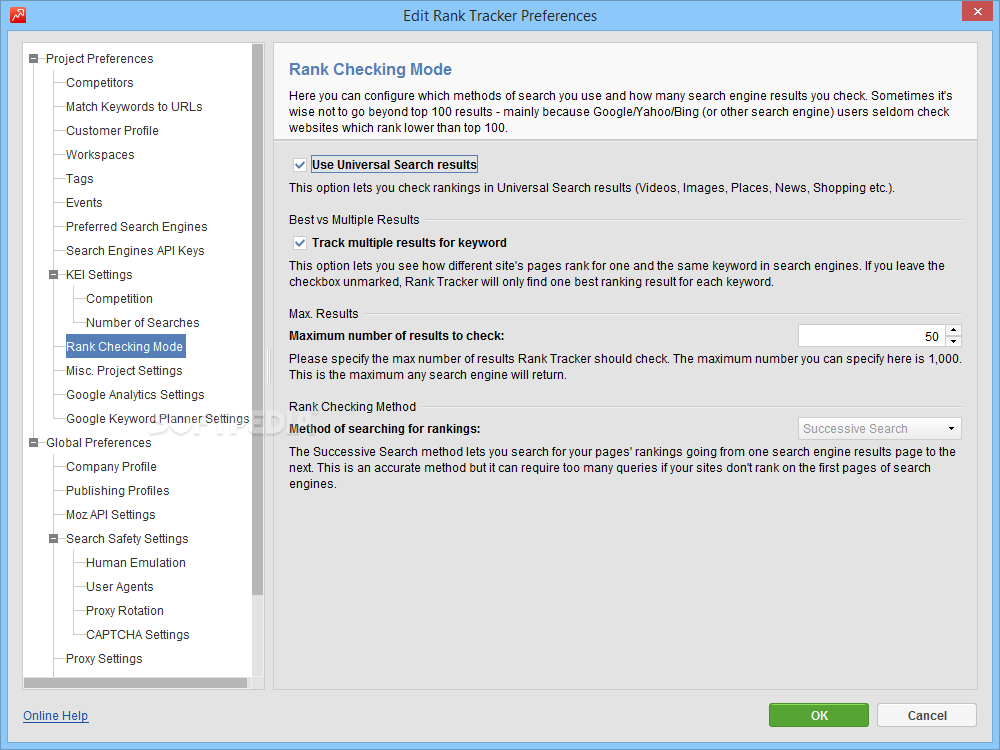This screenshot has height=750, width=1000.
Task: Select Google Analytics Settings
Action: click(135, 395)
